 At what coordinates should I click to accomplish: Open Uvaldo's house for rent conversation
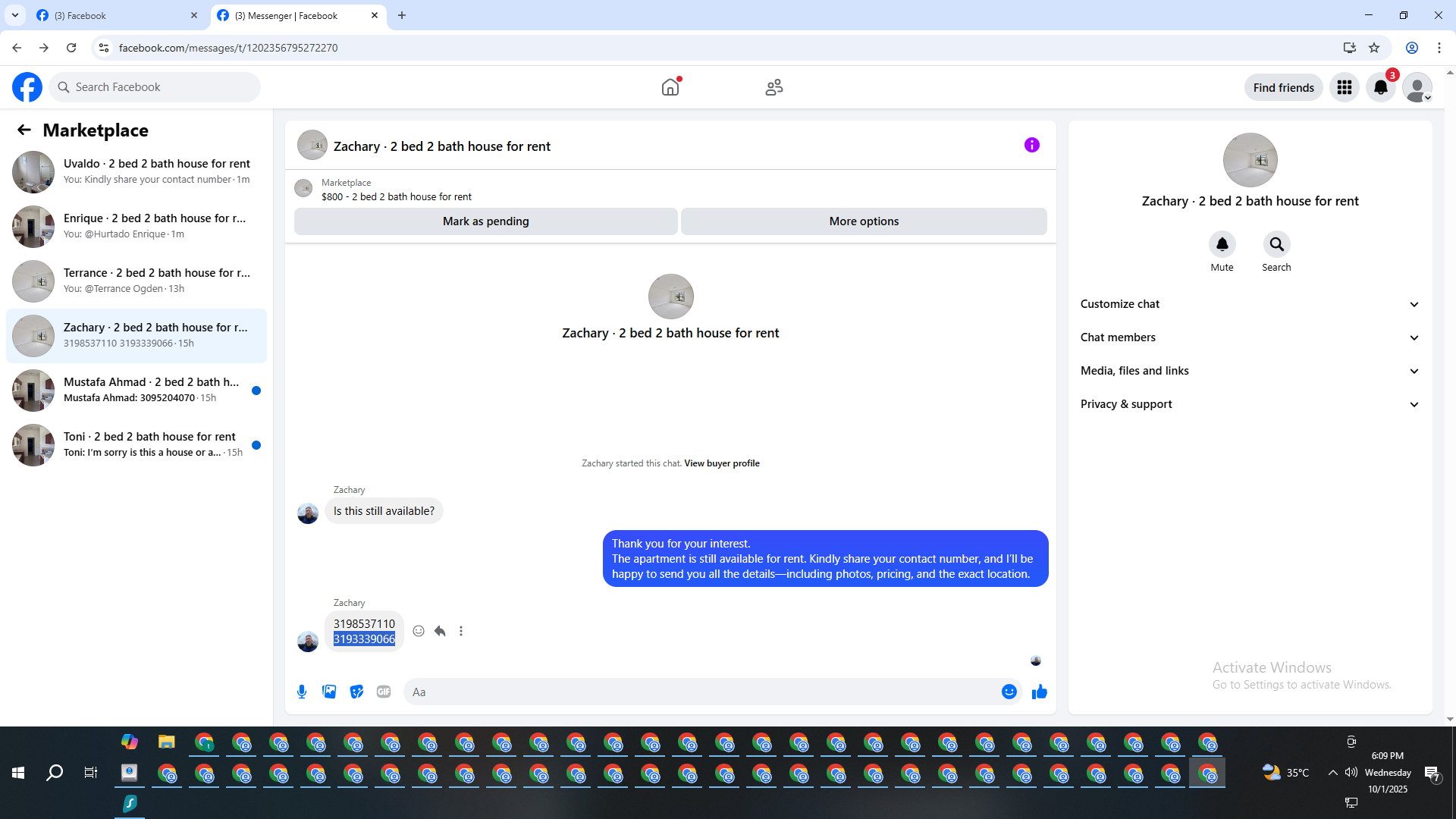pyautogui.click(x=136, y=171)
